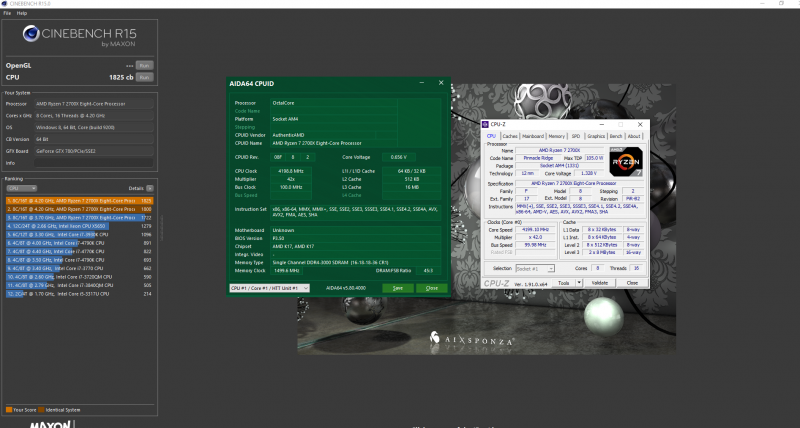Image resolution: width=800 pixels, height=428 pixels.
Task: Switch to CPU-Z Mainboard tab
Action: point(533,136)
